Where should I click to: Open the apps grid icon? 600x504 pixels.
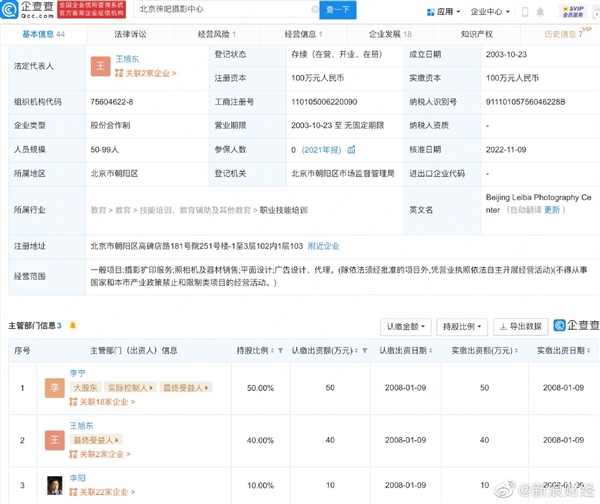pos(430,12)
